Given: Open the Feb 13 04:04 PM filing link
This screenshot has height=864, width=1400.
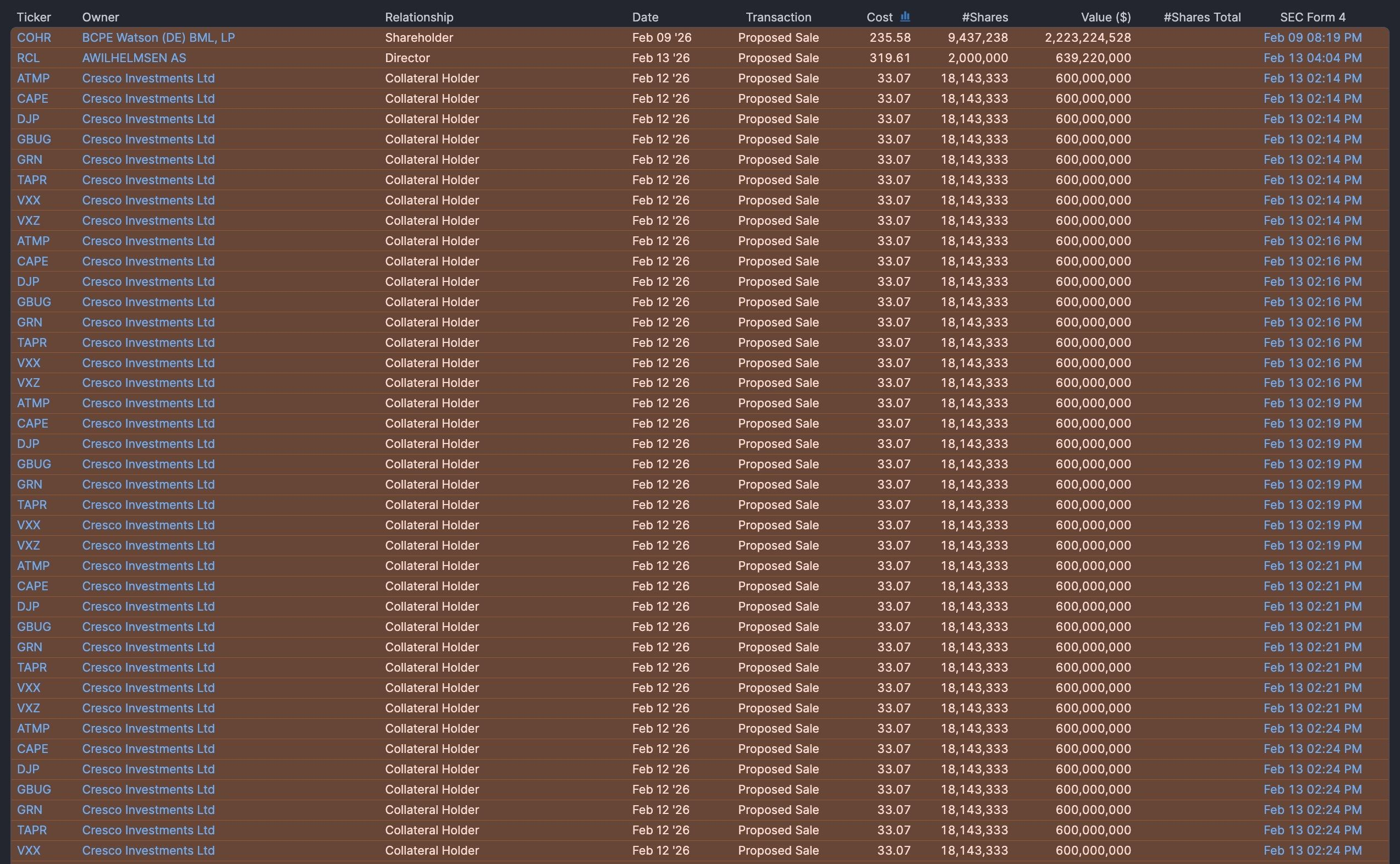Looking at the screenshot, I should click(x=1313, y=58).
